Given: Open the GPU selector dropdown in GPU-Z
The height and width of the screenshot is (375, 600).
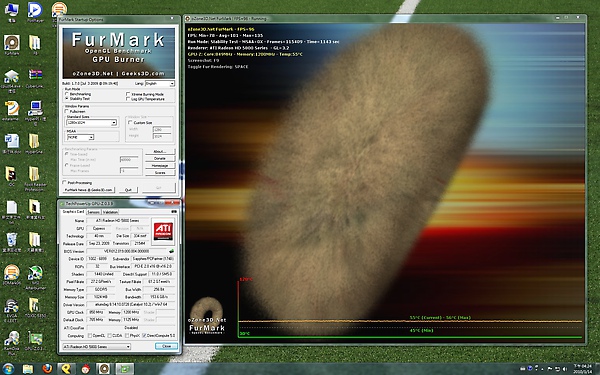Looking at the screenshot, I should (x=96, y=347).
